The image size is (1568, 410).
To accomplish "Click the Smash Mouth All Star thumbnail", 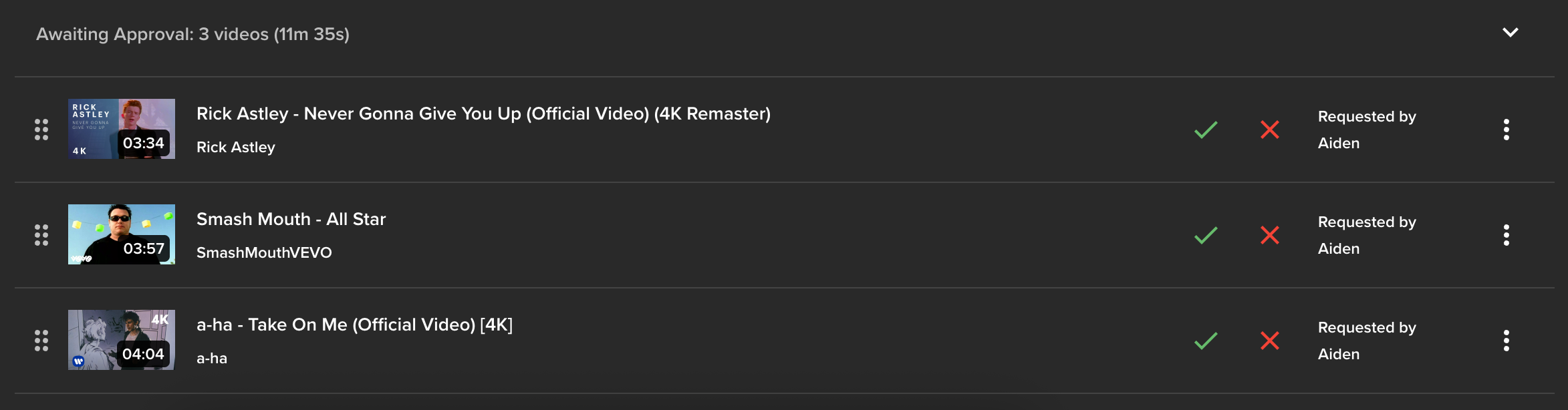I will click(x=122, y=234).
